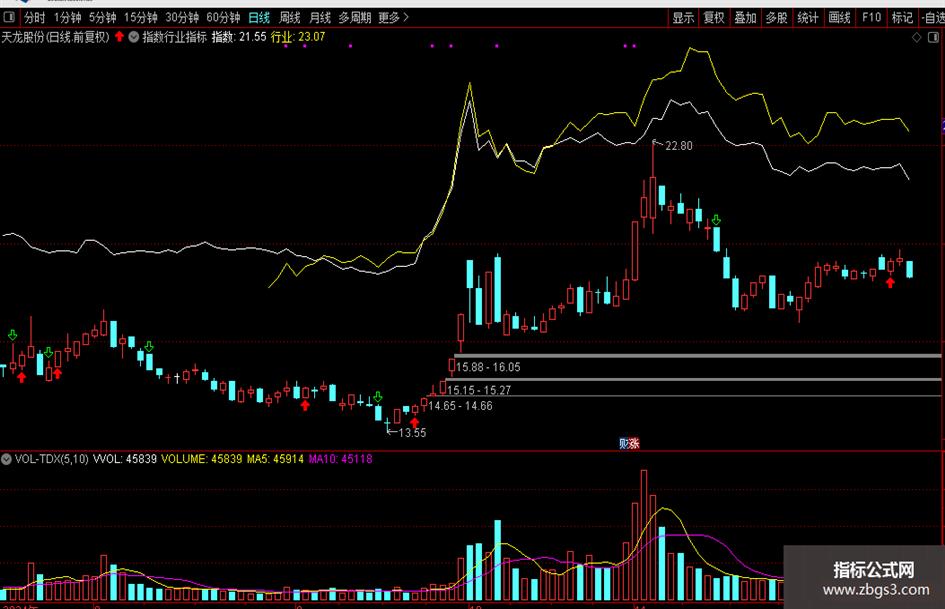The image size is (945, 609).
Task: Click the diamond icon at chart top-right
Action: (x=916, y=37)
